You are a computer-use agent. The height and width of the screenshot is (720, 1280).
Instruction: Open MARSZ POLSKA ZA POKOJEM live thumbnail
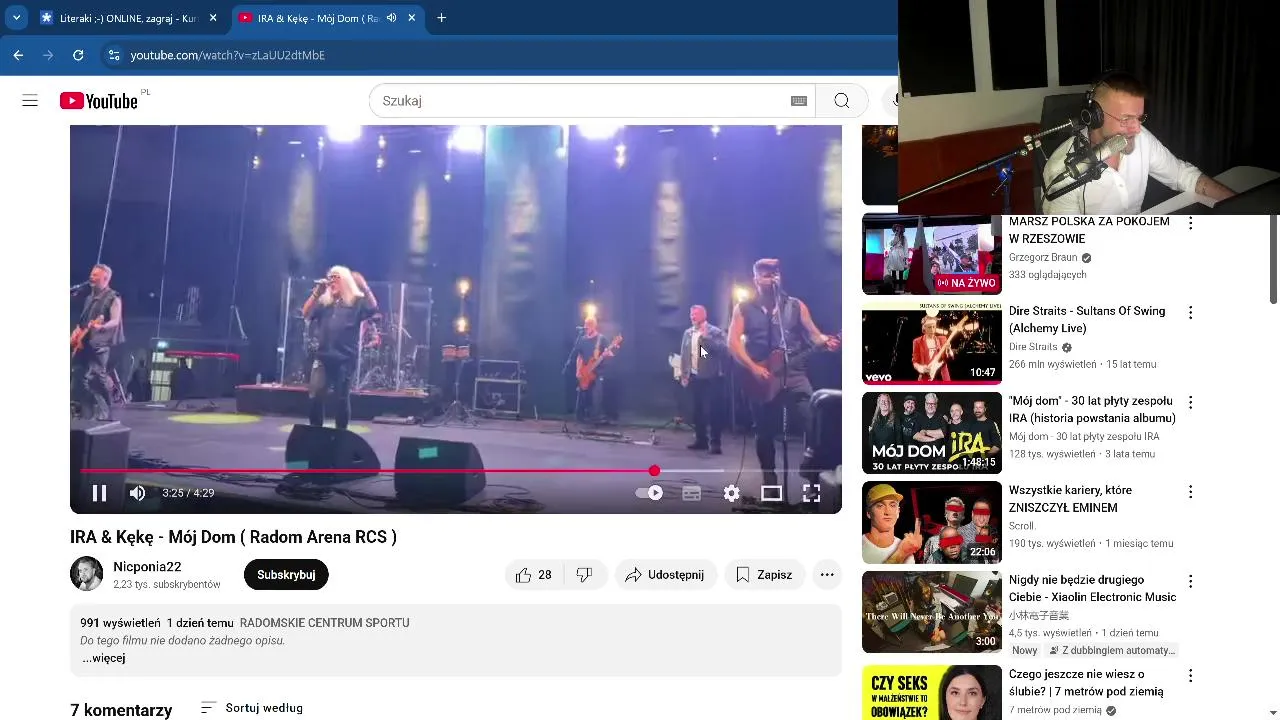(932, 255)
